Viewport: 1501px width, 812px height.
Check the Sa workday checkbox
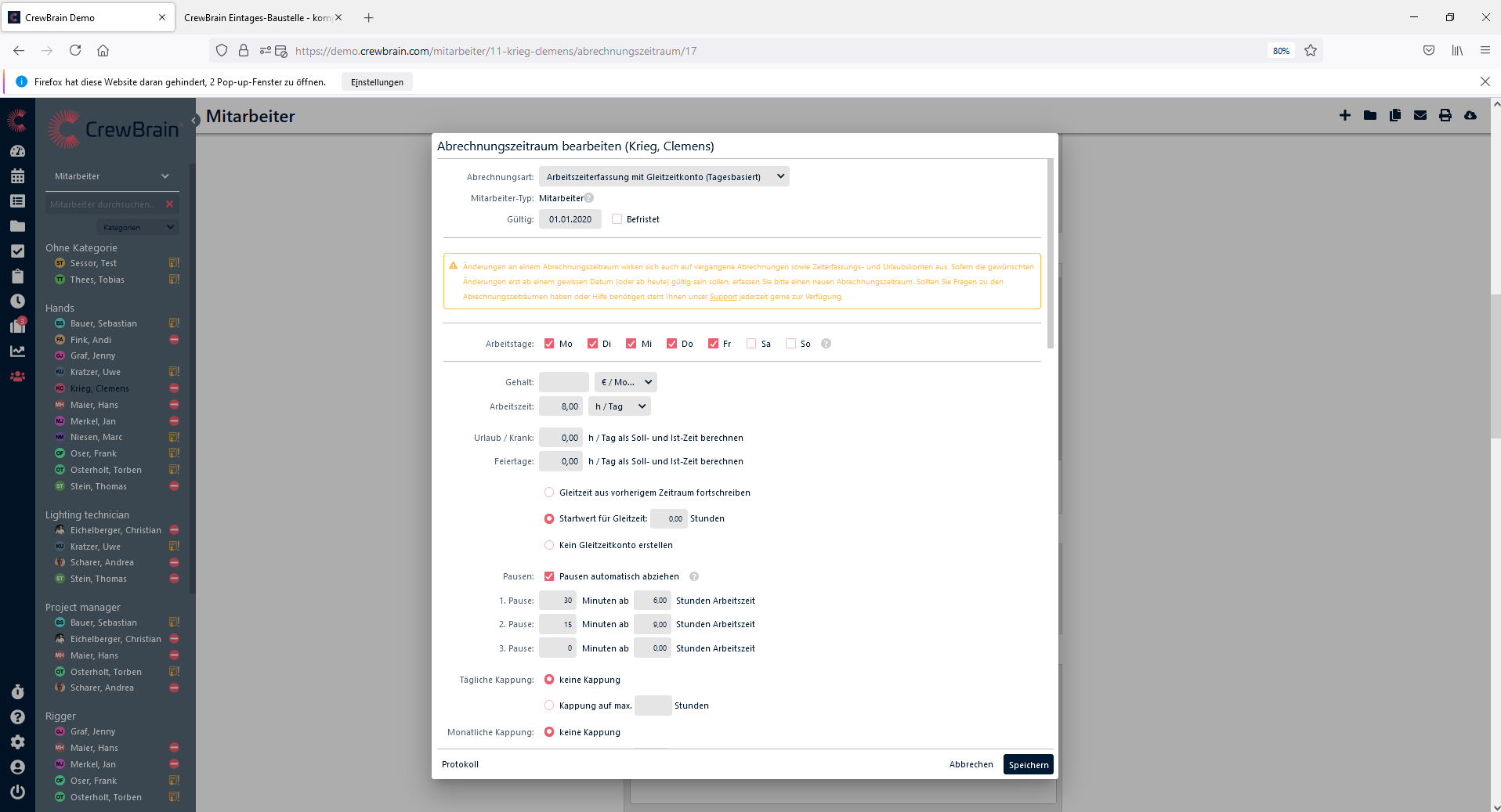click(751, 344)
